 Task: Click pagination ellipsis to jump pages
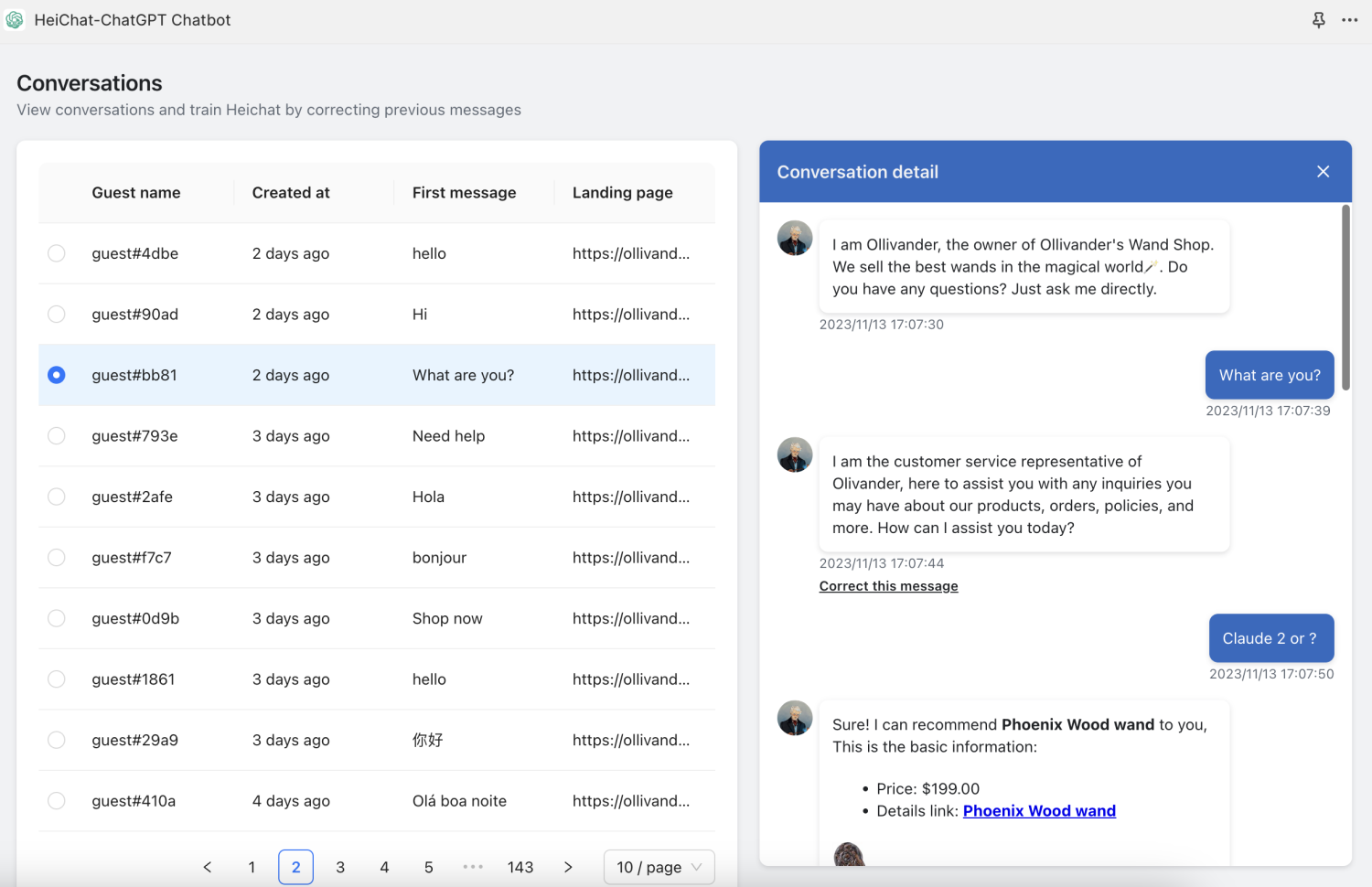coord(473,867)
